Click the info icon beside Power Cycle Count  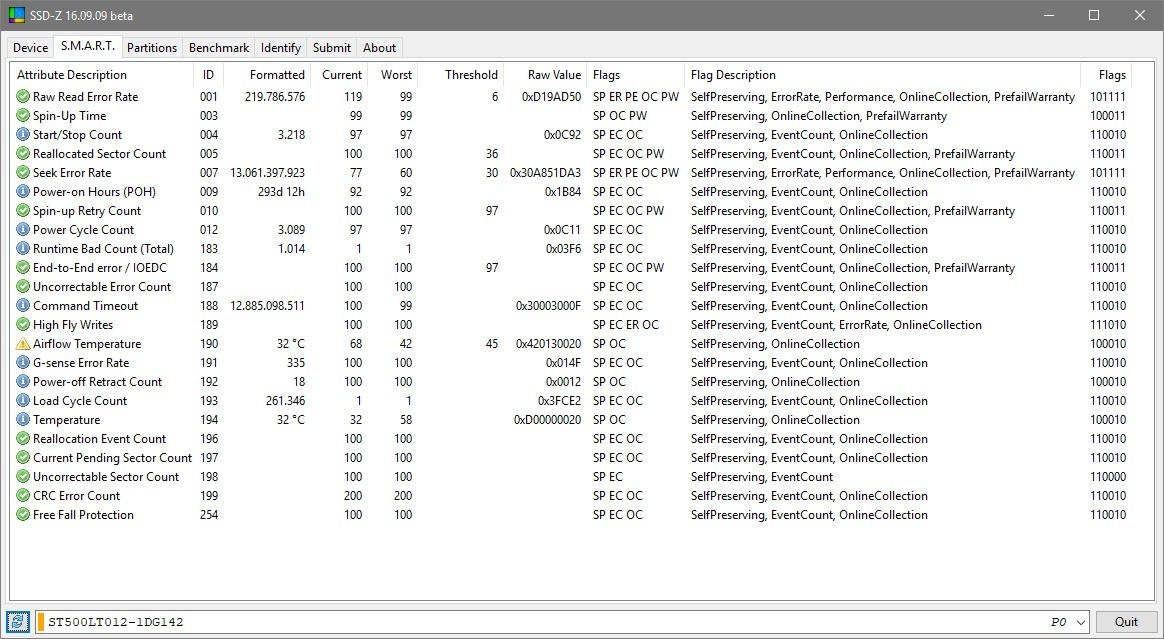[22, 230]
